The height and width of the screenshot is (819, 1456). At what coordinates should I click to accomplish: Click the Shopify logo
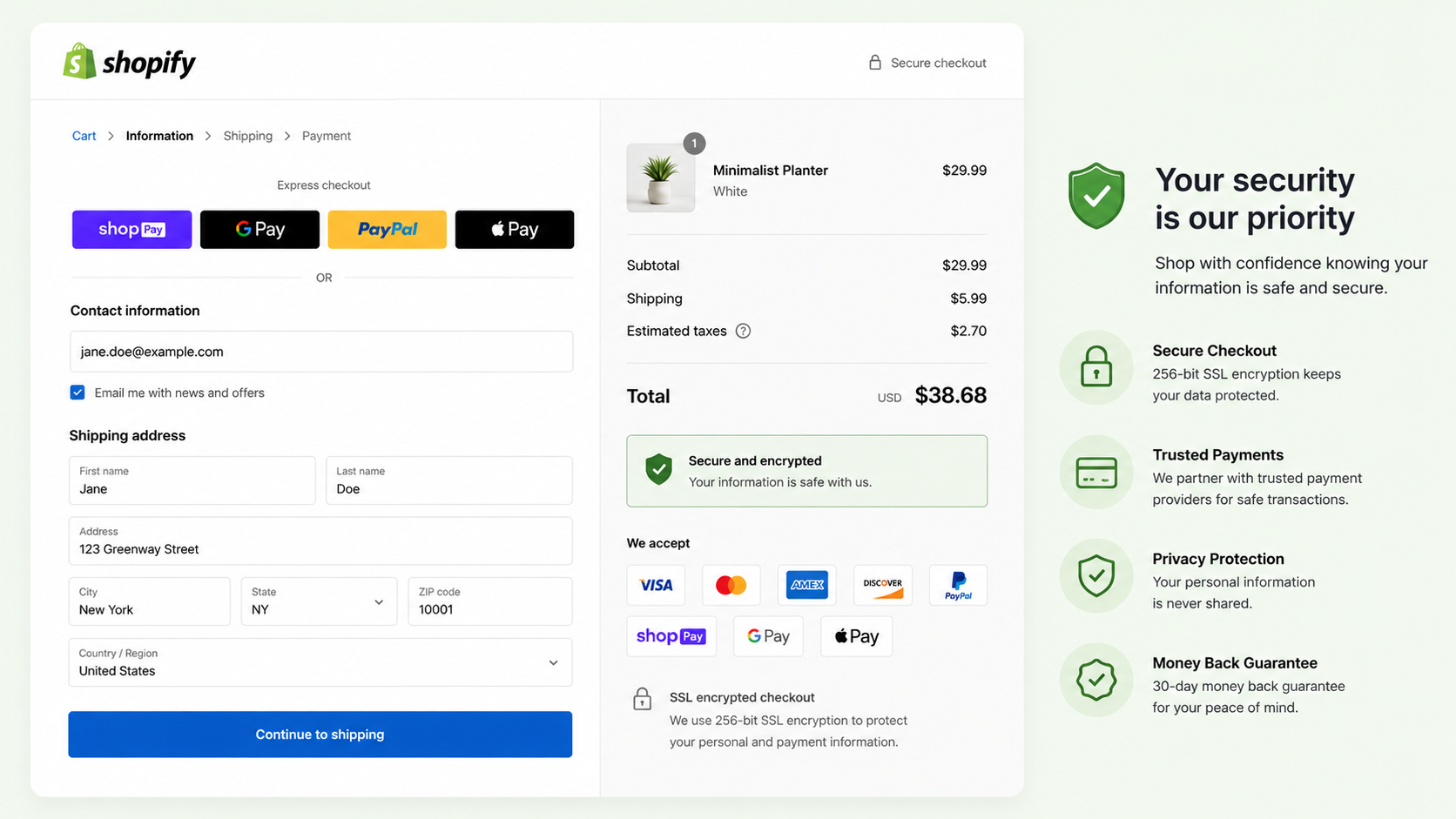coord(129,62)
